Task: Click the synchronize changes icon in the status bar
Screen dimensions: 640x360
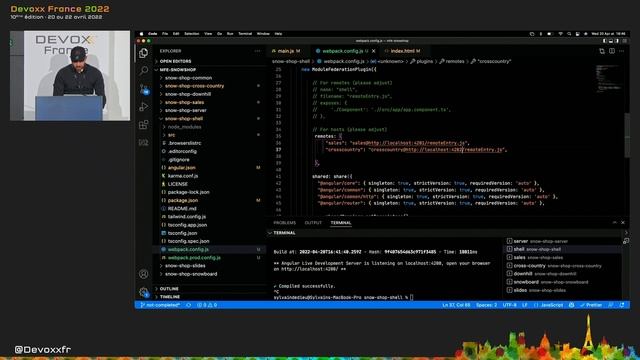Action: coord(189,305)
